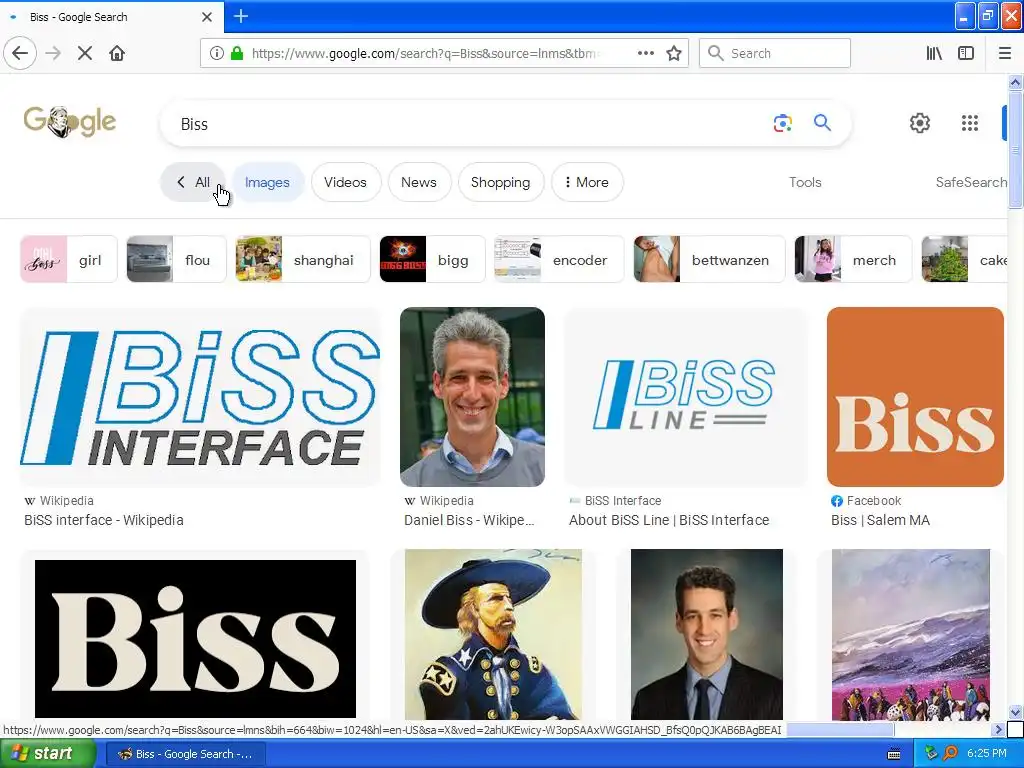The image size is (1024, 768).
Task: Switch to the All results tab
Action: (193, 182)
